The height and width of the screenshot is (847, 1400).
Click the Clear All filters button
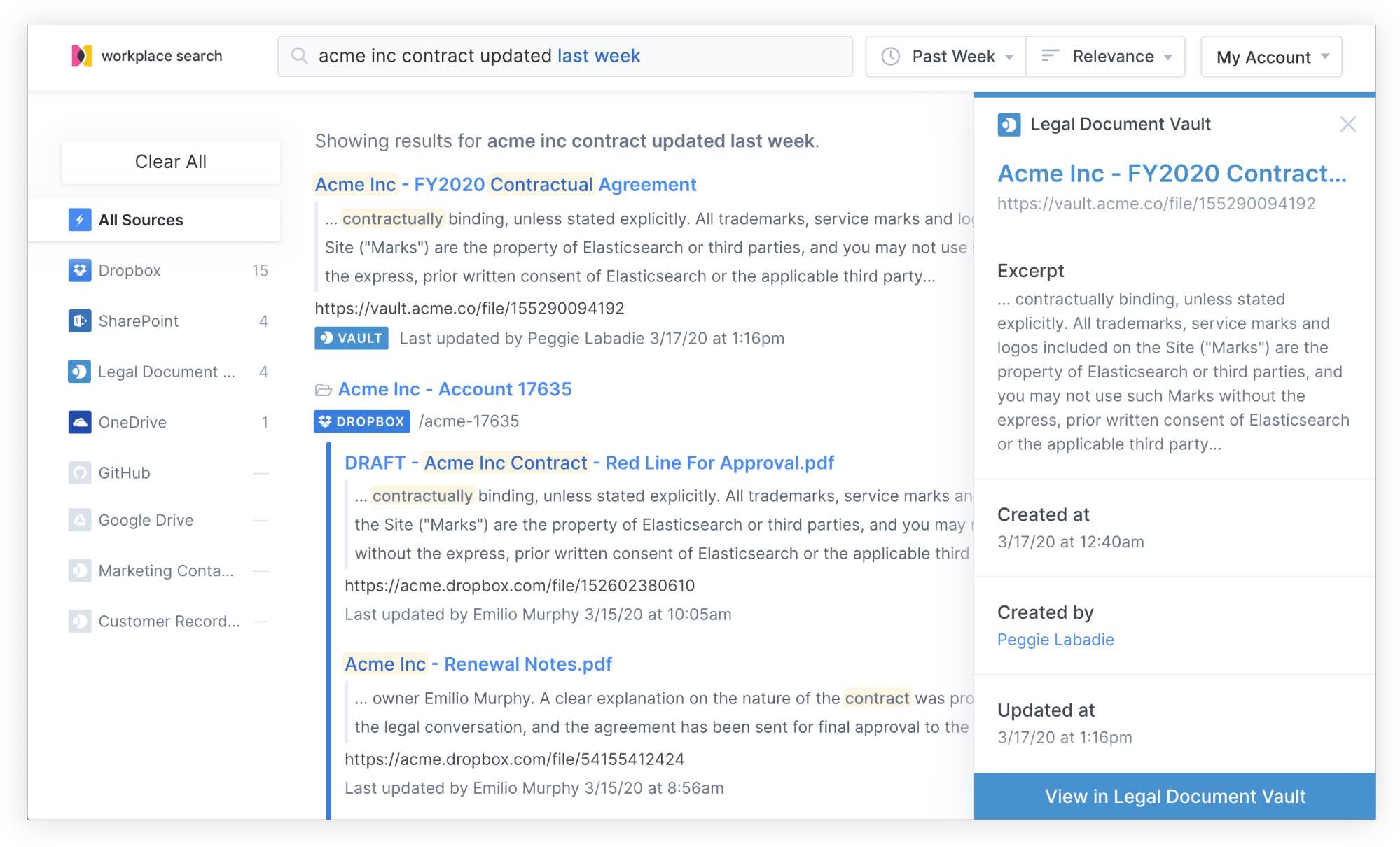click(x=170, y=160)
